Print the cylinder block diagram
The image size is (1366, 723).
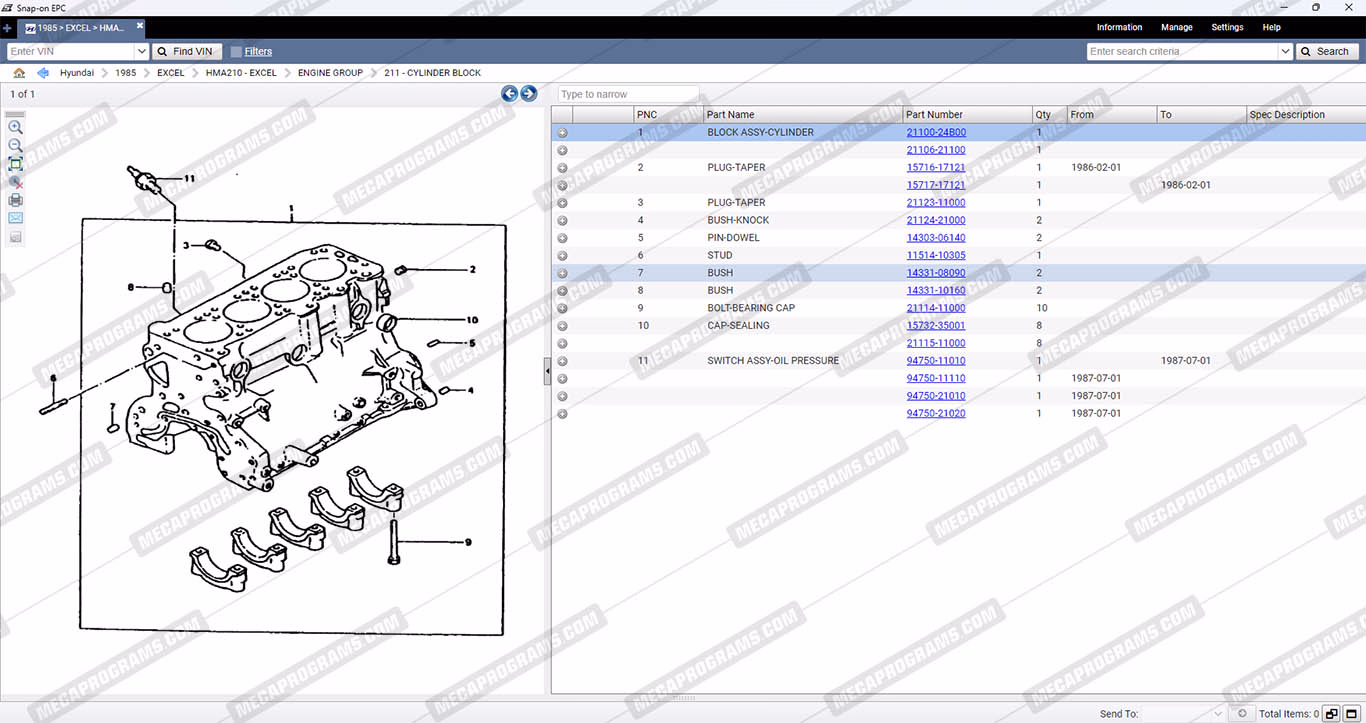click(x=15, y=200)
